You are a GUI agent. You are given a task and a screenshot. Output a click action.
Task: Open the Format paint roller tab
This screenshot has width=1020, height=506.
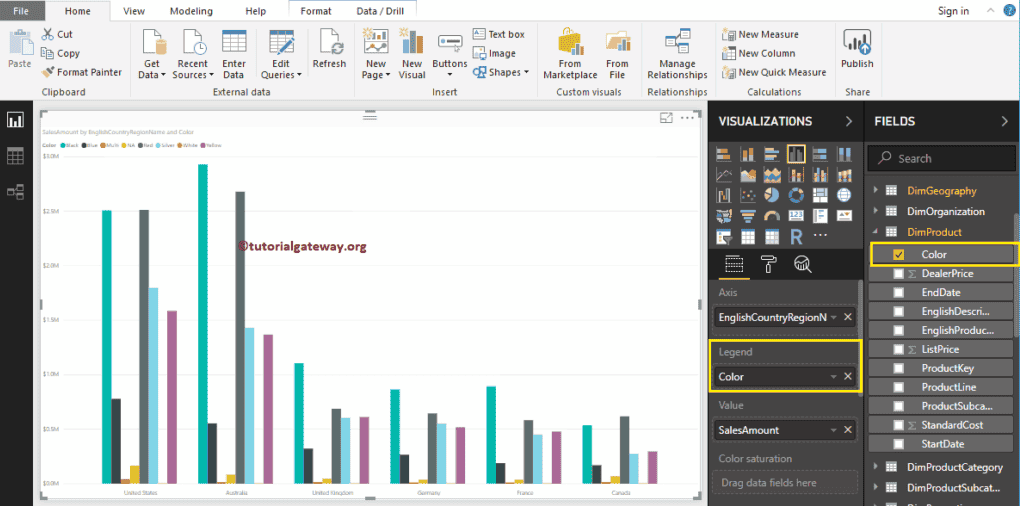coord(768,263)
